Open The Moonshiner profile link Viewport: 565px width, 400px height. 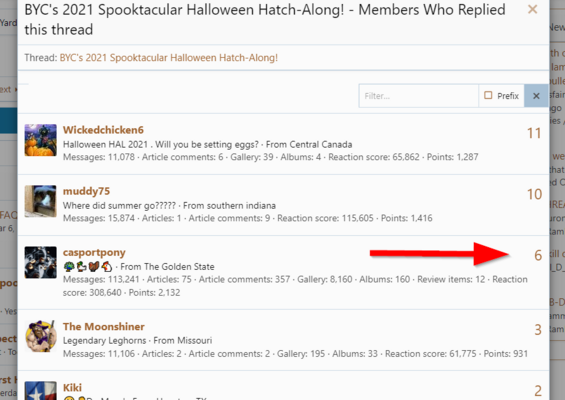pyautogui.click(x=104, y=326)
